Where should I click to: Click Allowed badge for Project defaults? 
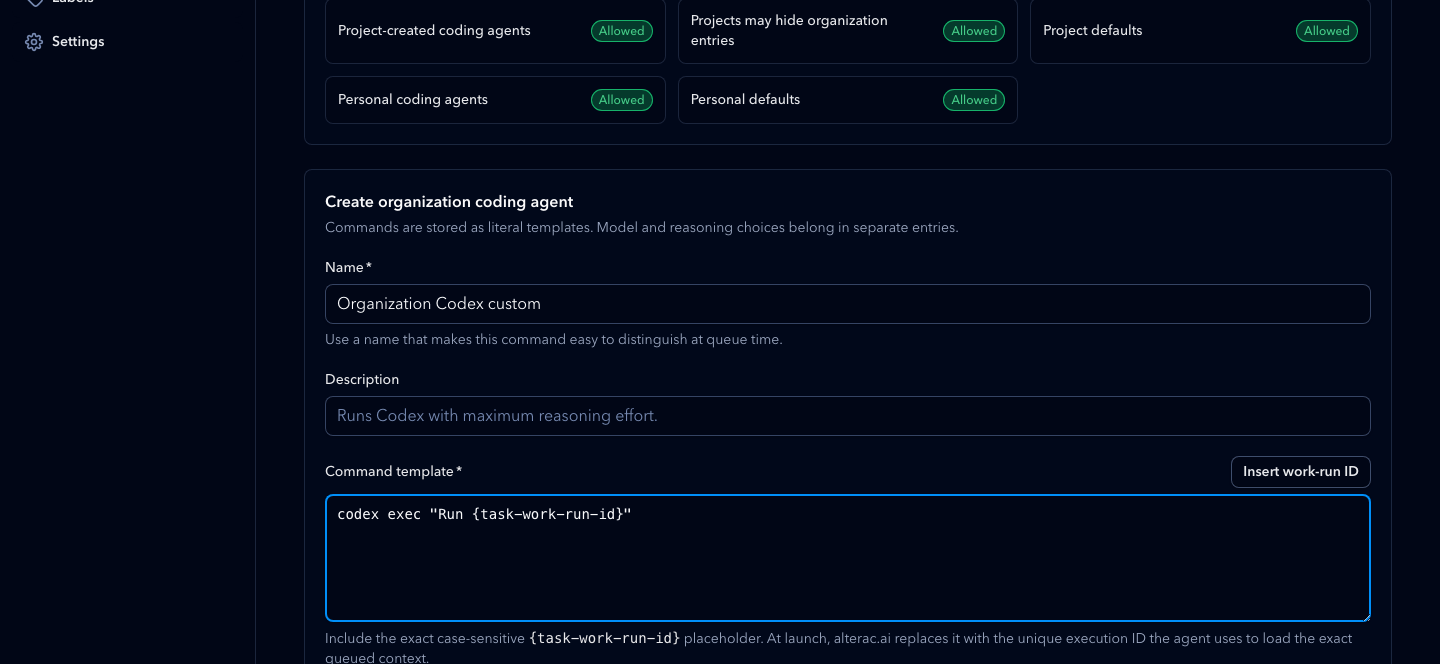[1326, 31]
